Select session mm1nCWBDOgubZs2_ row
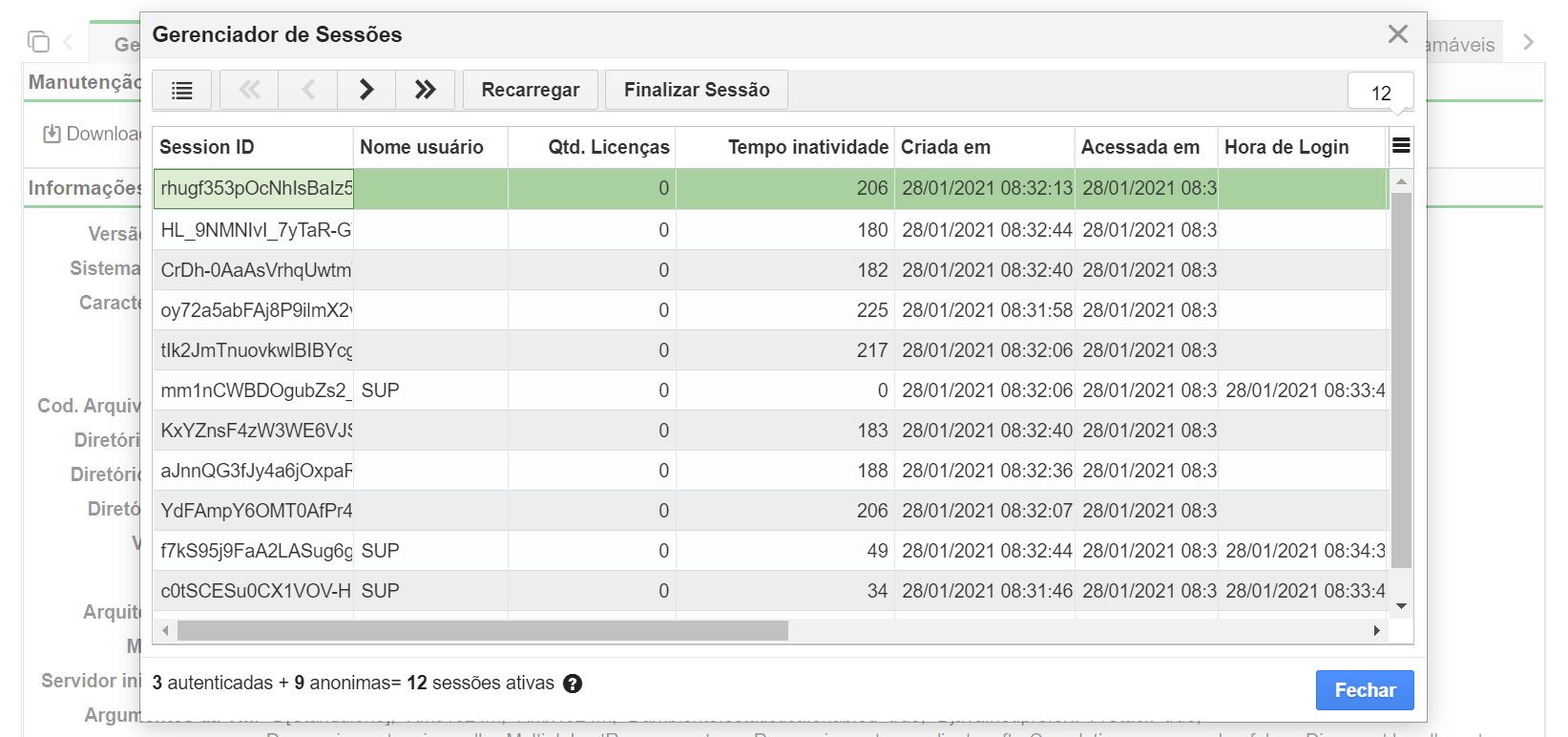The height and width of the screenshot is (737, 1568). pyautogui.click(x=770, y=390)
